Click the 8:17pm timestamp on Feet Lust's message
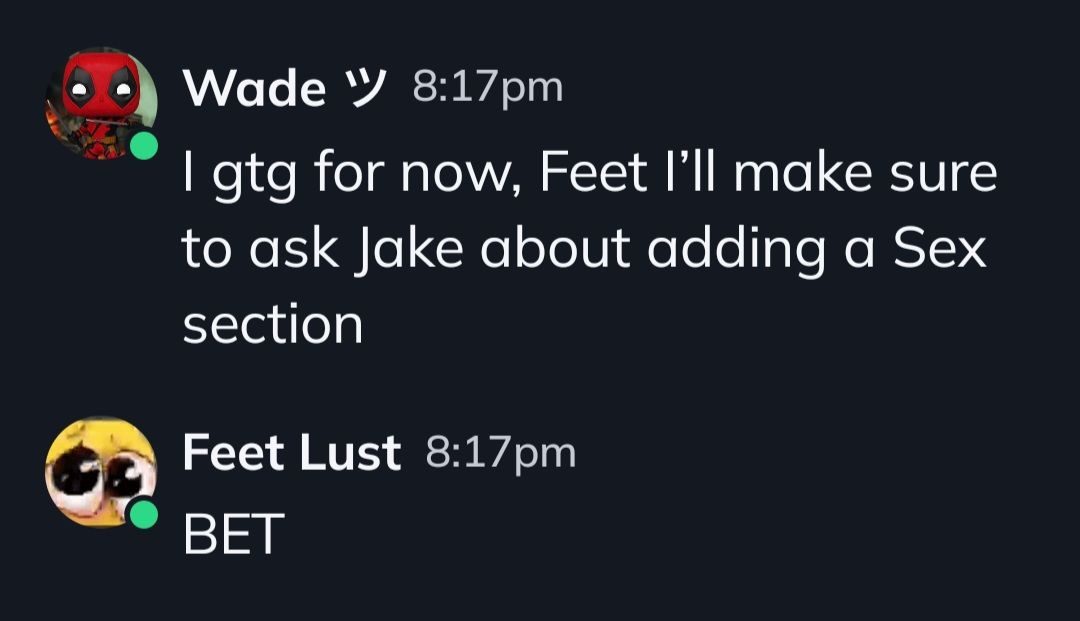Viewport: 1080px width, 621px height. click(x=501, y=453)
